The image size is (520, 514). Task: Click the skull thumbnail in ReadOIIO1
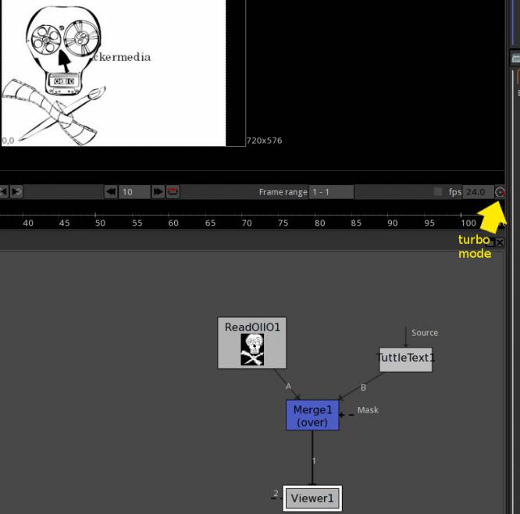[252, 350]
